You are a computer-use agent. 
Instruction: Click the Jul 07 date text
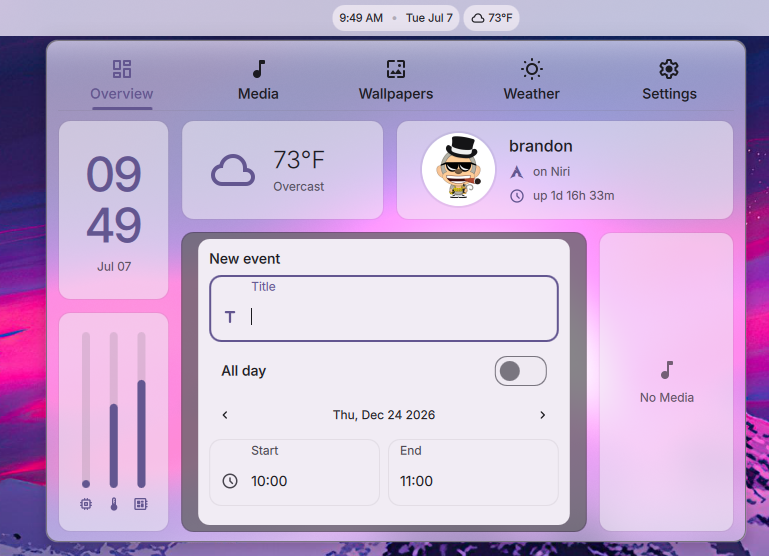(114, 267)
